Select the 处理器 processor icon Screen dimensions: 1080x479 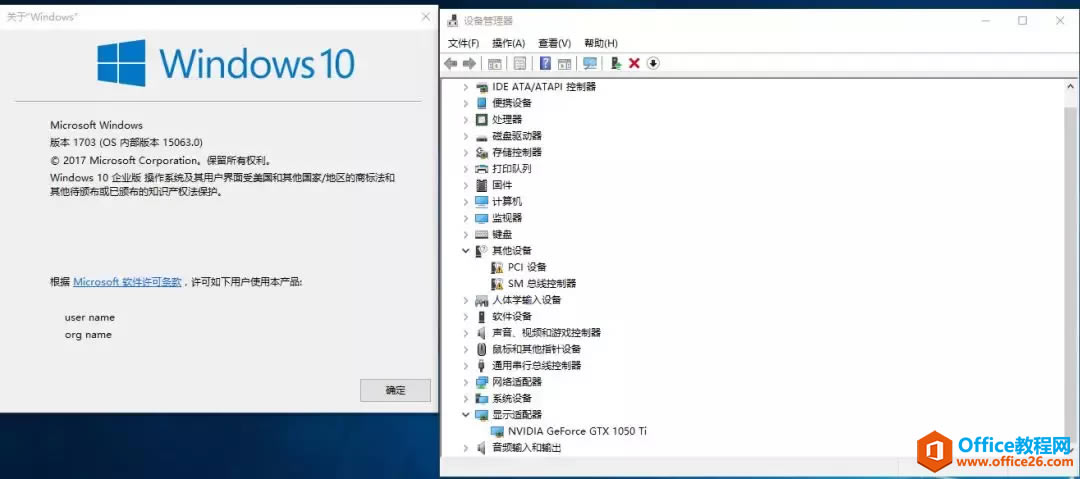click(481, 119)
